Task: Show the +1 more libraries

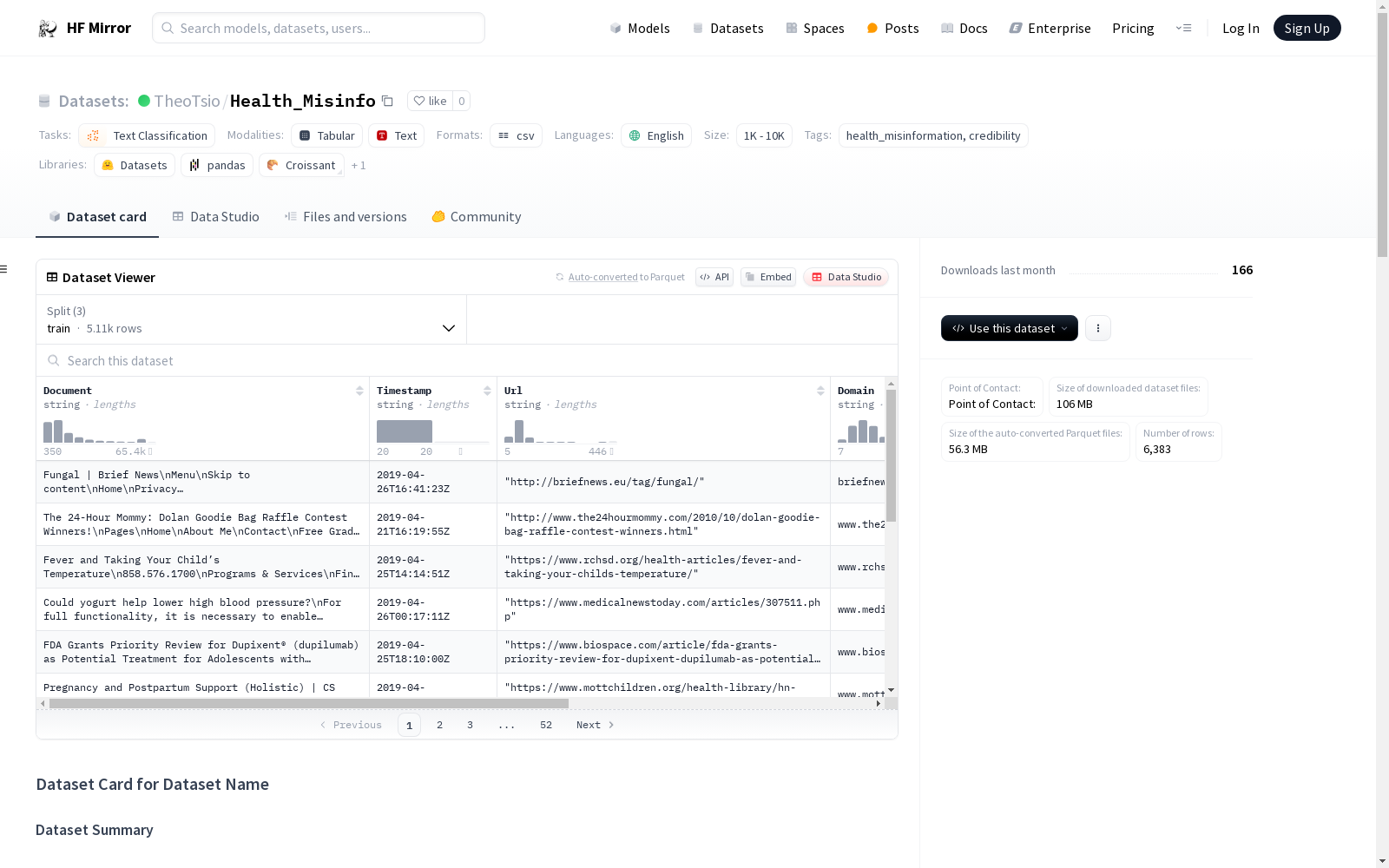Action: (359, 165)
